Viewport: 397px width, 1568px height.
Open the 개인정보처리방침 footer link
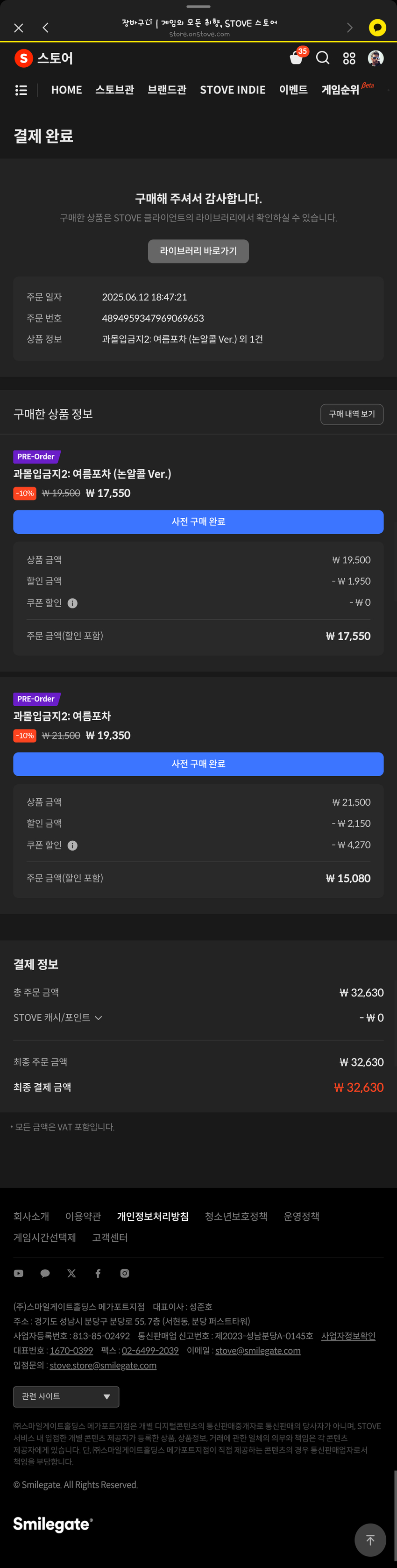point(153,1216)
